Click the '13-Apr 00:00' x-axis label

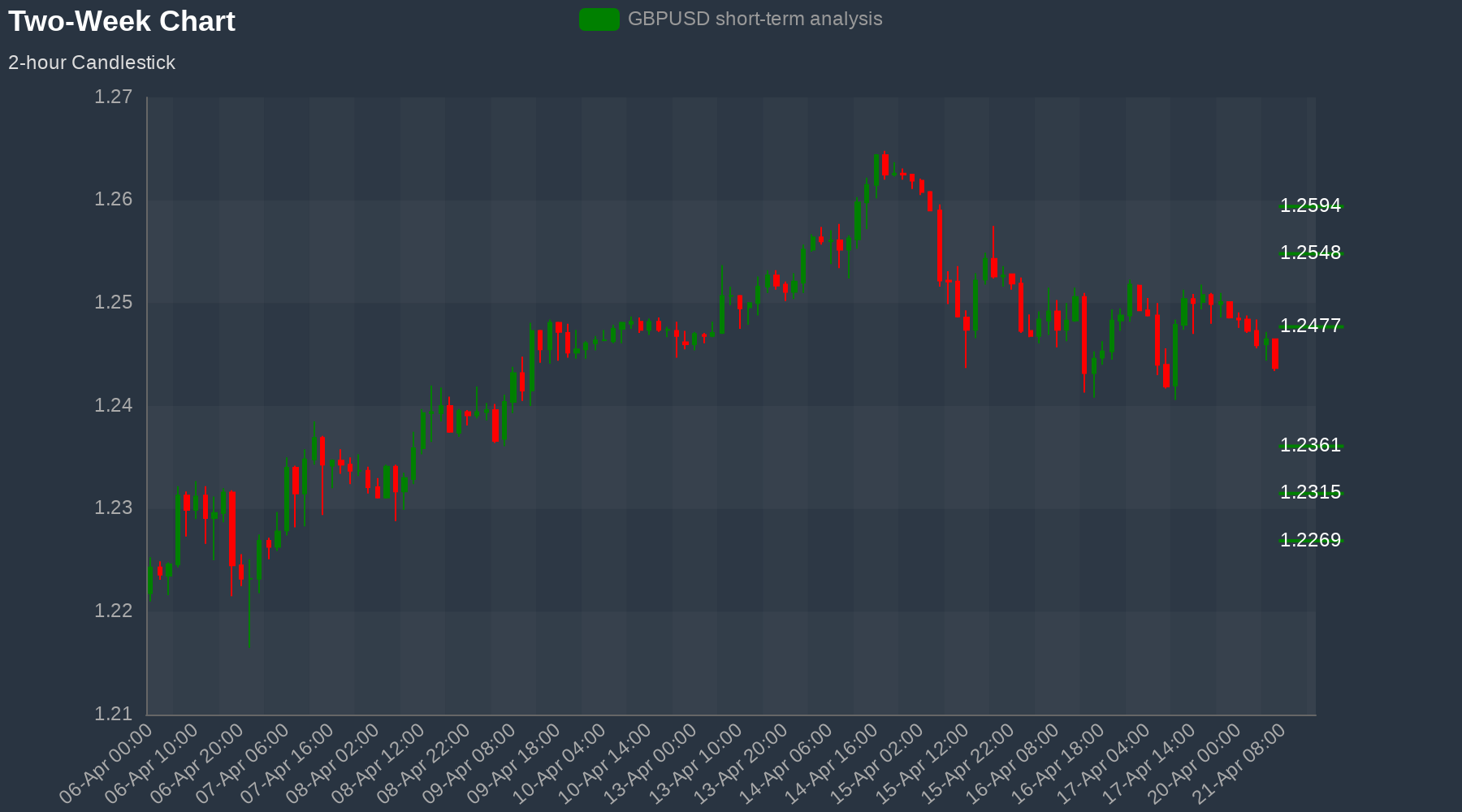pos(653,764)
